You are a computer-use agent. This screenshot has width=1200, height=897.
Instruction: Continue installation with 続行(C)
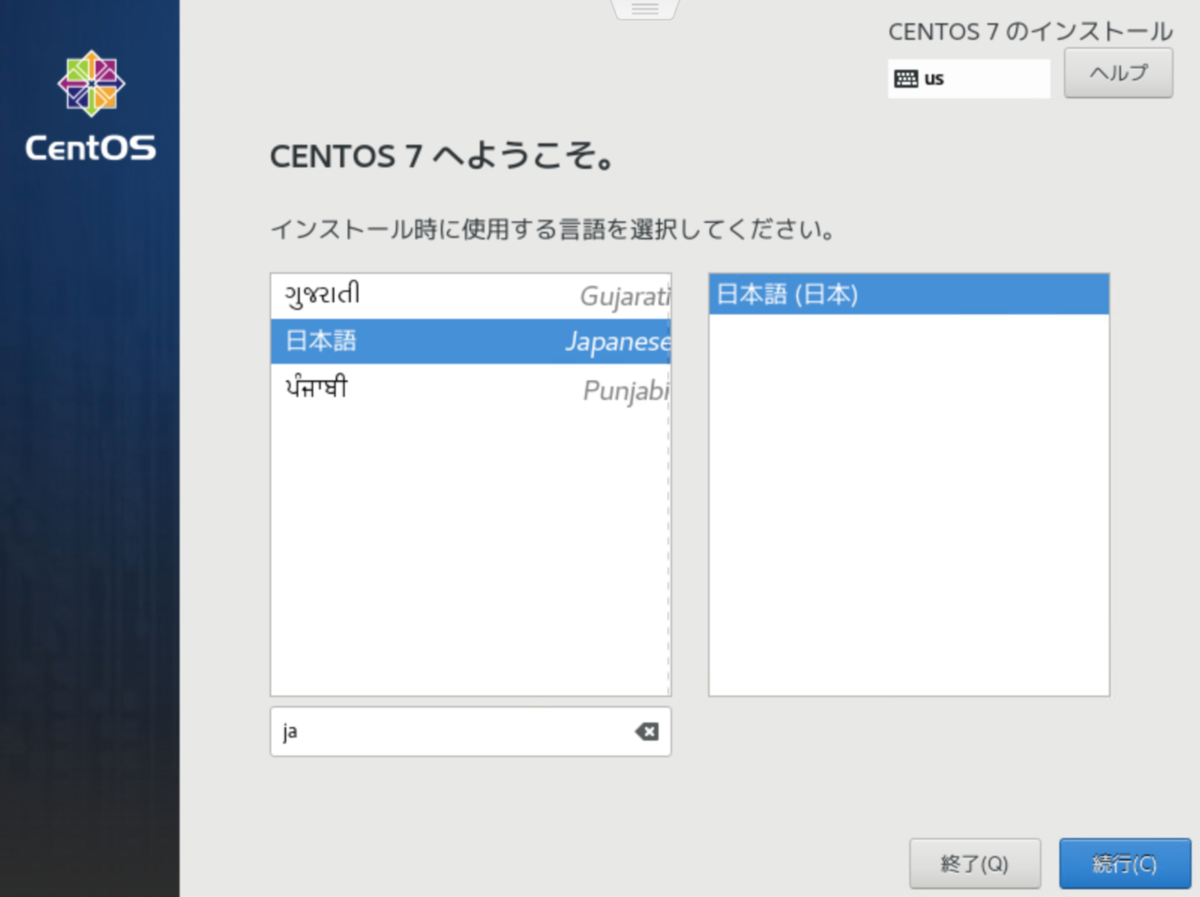tap(1125, 864)
